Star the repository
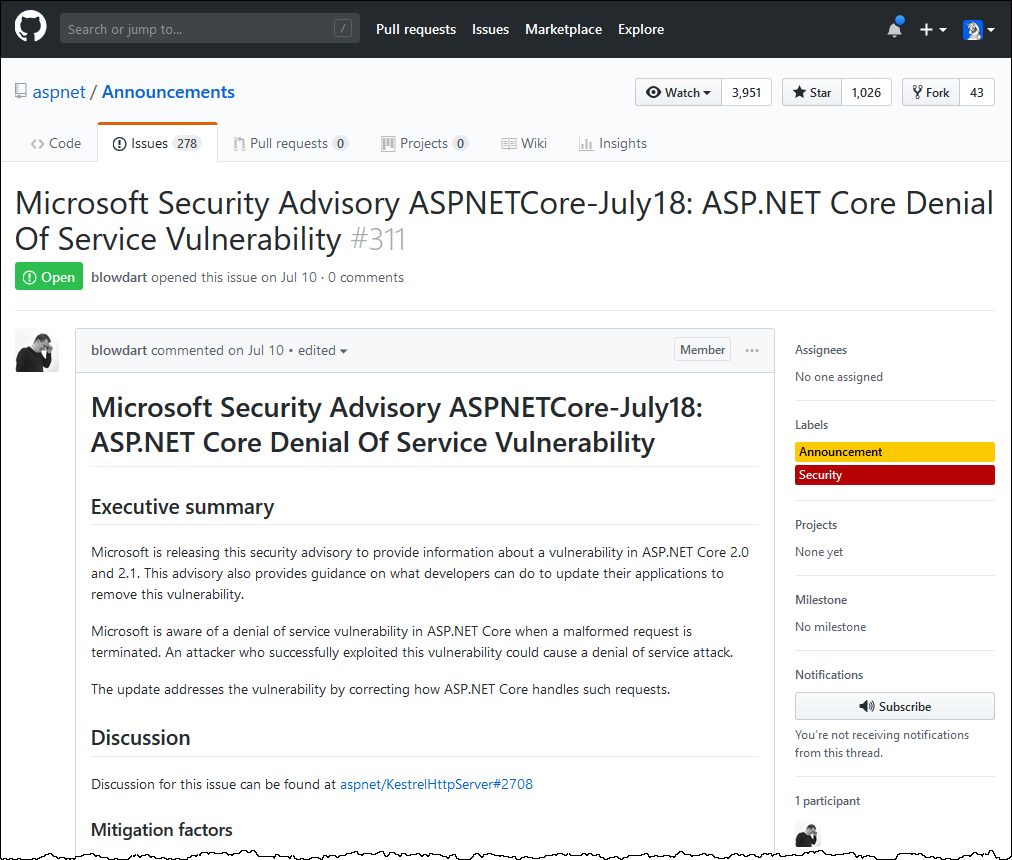The width and height of the screenshot is (1012, 860). pos(812,92)
